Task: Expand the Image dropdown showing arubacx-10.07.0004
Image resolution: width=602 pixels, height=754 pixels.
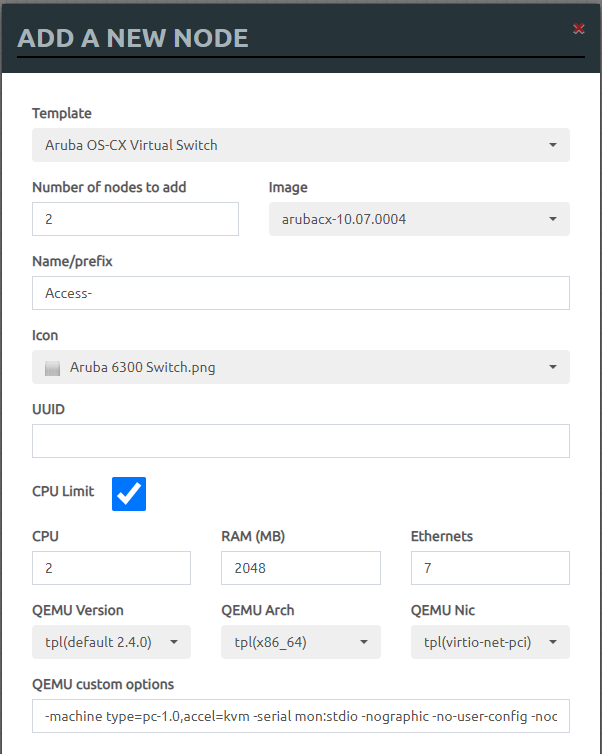Action: 418,219
